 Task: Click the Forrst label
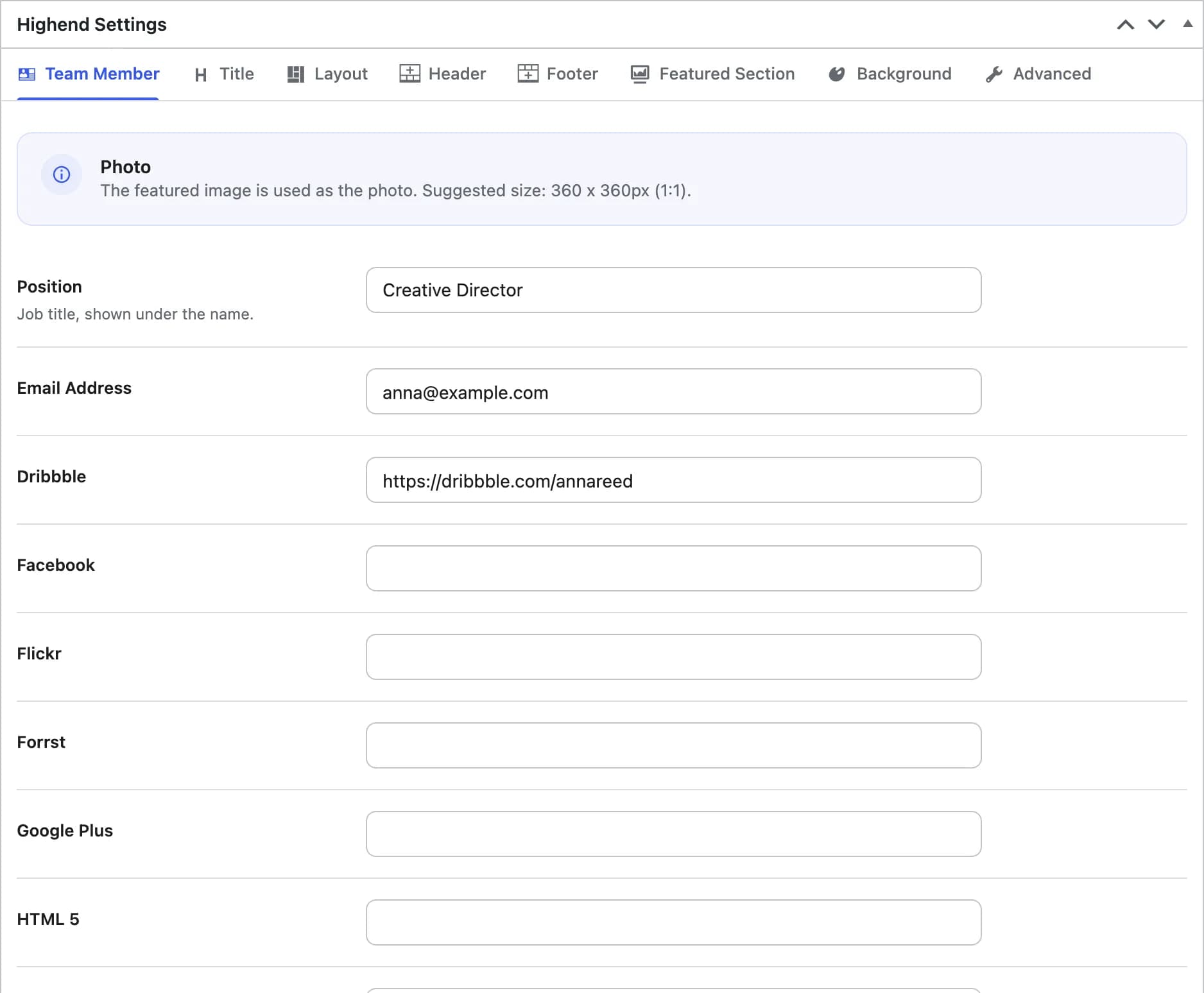coord(41,742)
